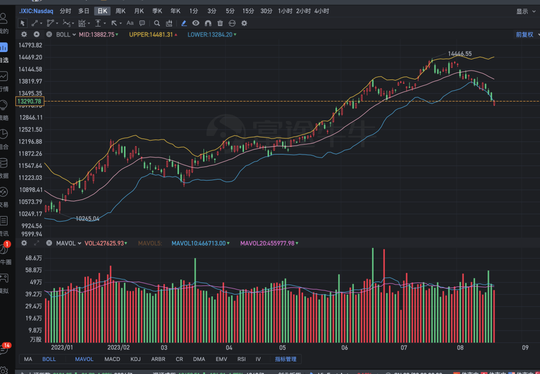This screenshot has width=540, height=374.
Task: Switch to 周K weekly tab
Action: click(121, 11)
